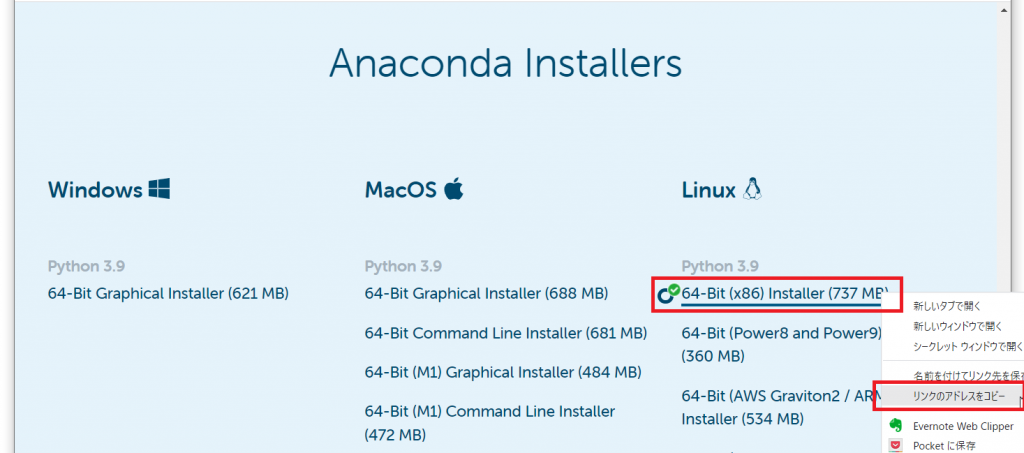Viewport: 1024px width, 453px height.
Task: Choose 新しいウィンドウで開く from context menu
Action: click(x=958, y=326)
